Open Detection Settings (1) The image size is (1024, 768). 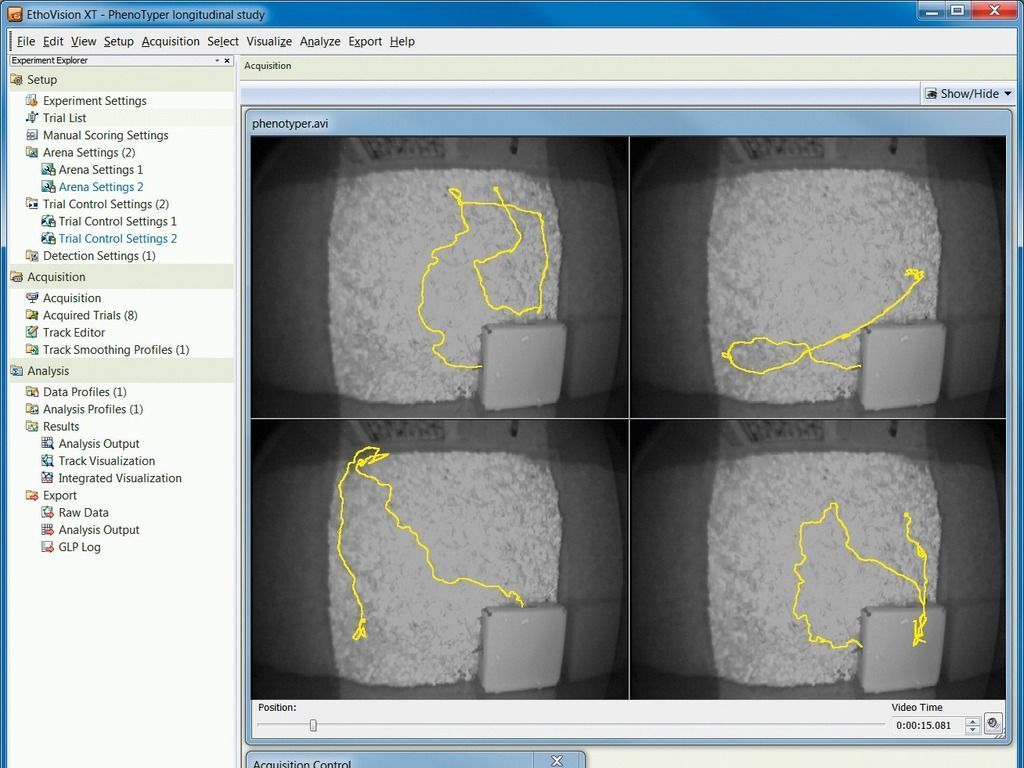pos(99,256)
